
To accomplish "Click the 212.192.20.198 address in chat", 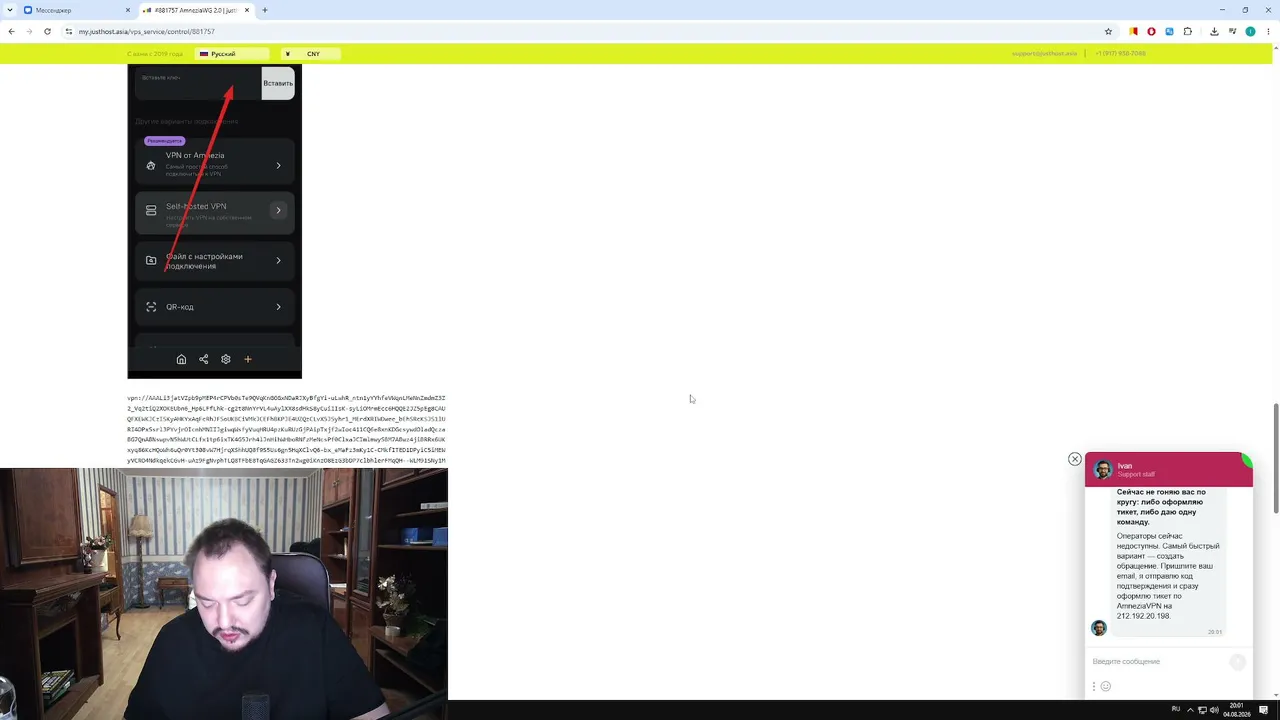I will click(x=1143, y=616).
